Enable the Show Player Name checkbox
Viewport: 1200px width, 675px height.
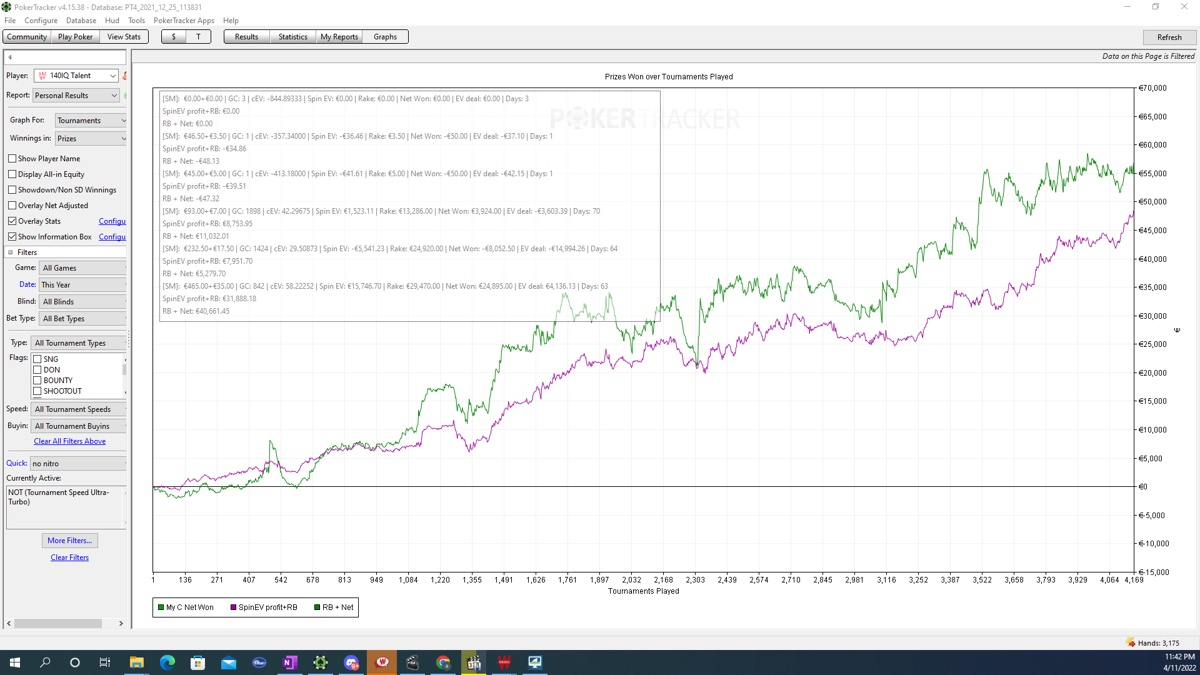[x=12, y=158]
